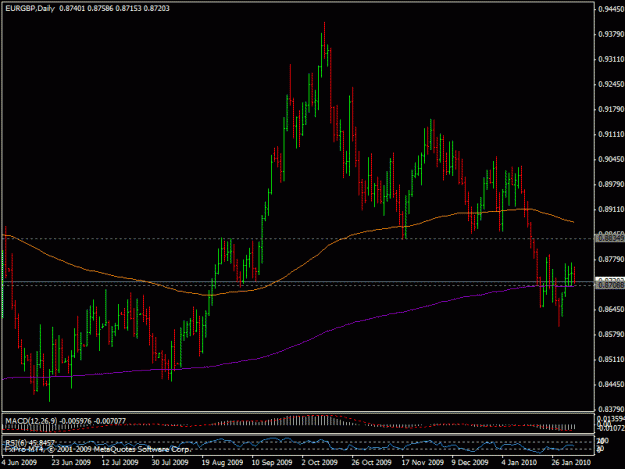Click the 10 Sep 2009 date label
The height and width of the screenshot is (469, 625).
pyautogui.click(x=272, y=462)
